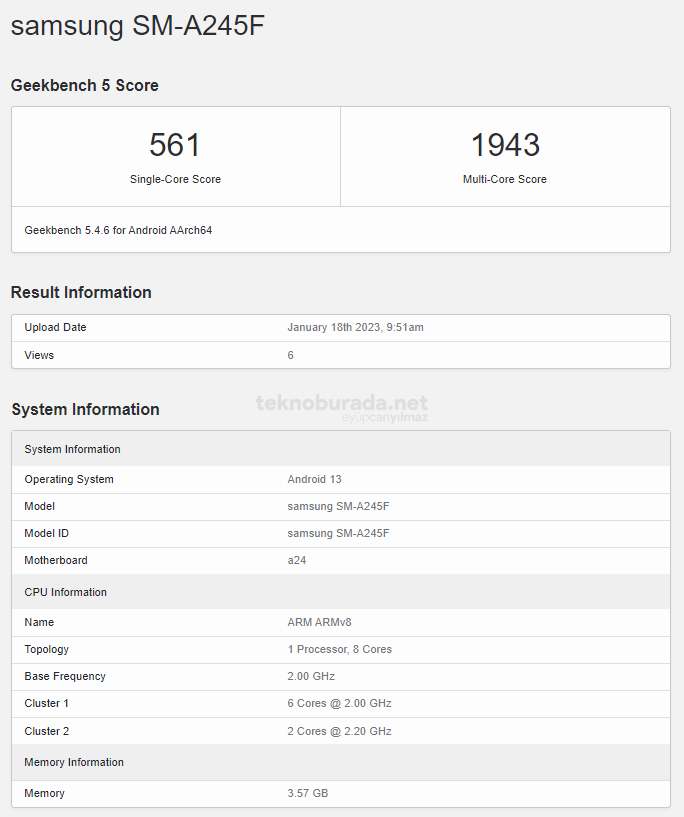This screenshot has width=684, height=817.
Task: Click the Cluster 2 label
Action: pos(46,732)
